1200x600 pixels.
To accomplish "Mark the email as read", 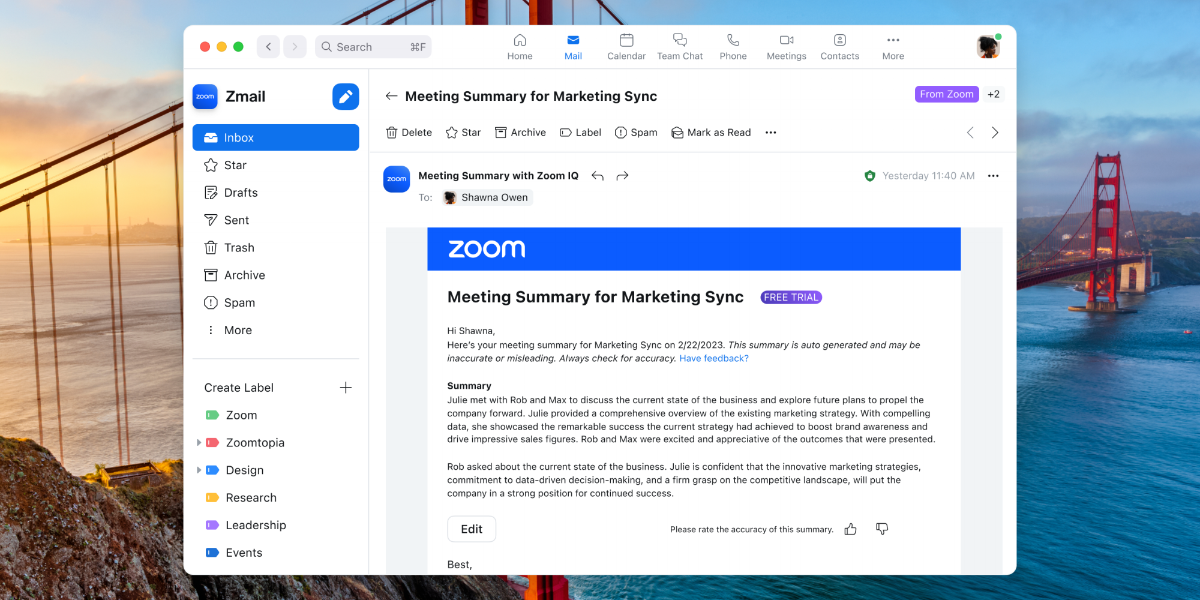I will pyautogui.click(x=710, y=133).
